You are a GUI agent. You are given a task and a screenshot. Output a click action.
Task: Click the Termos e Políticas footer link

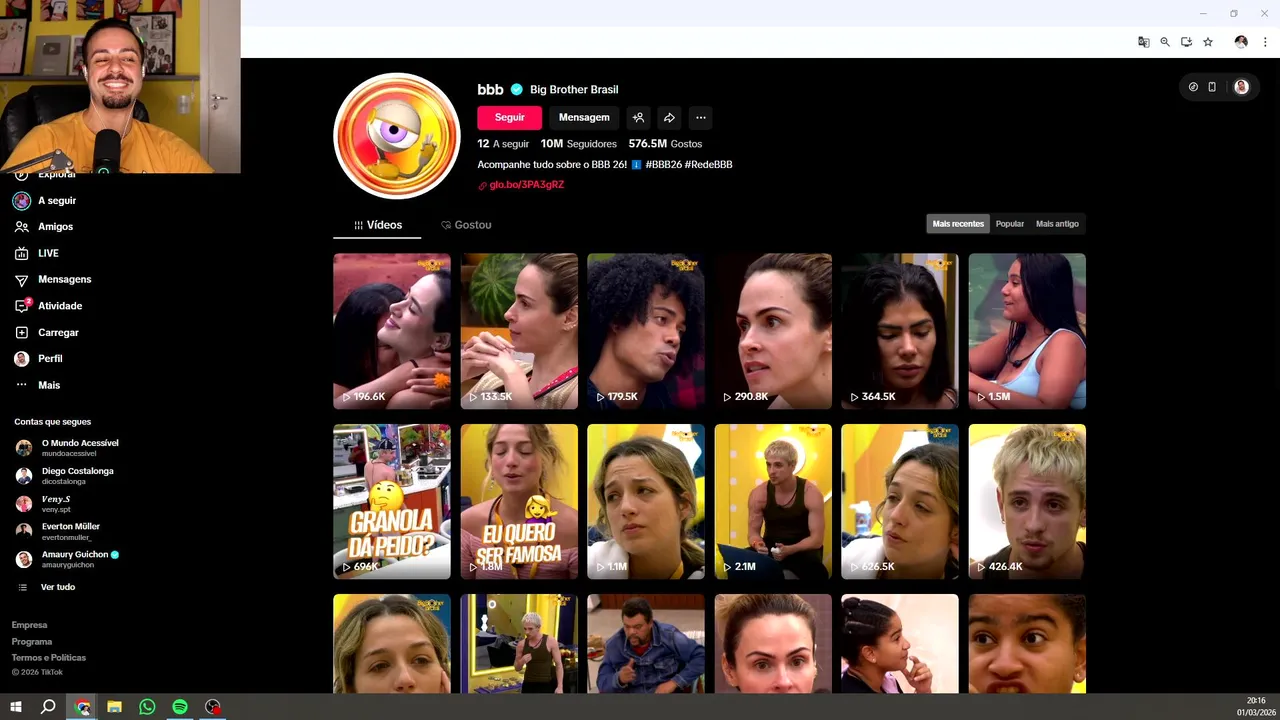coord(49,658)
